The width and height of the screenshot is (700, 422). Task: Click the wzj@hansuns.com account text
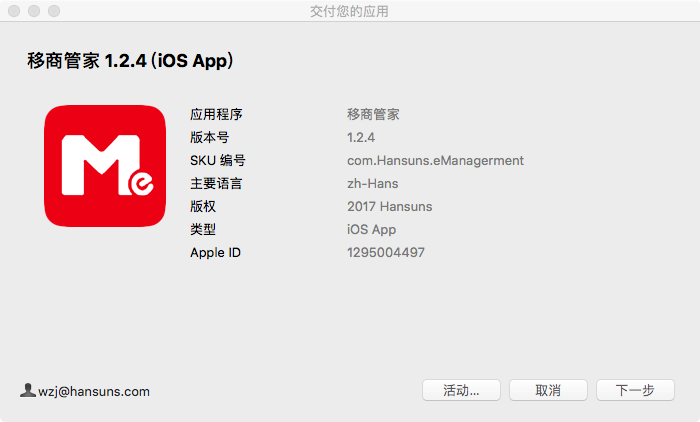94,392
